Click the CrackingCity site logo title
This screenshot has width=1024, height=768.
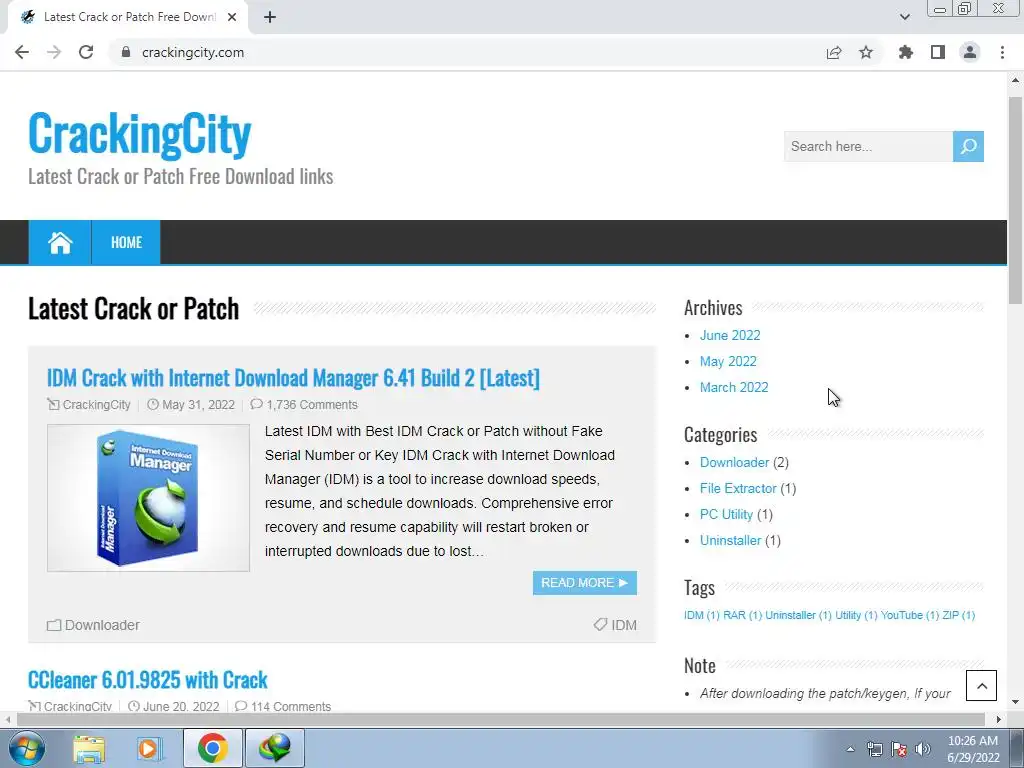coord(140,134)
